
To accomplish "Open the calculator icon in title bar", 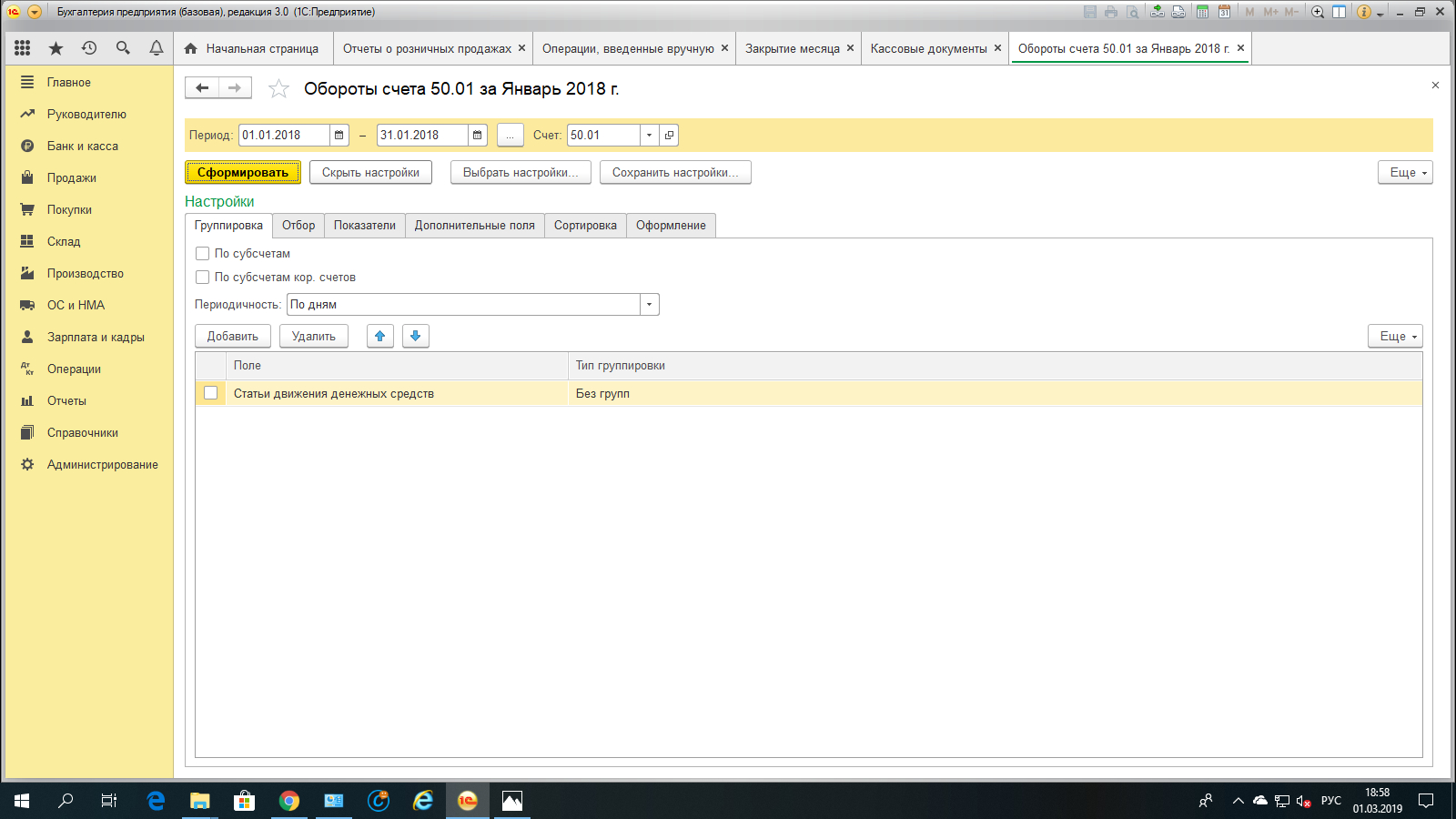I will click(x=1202, y=12).
